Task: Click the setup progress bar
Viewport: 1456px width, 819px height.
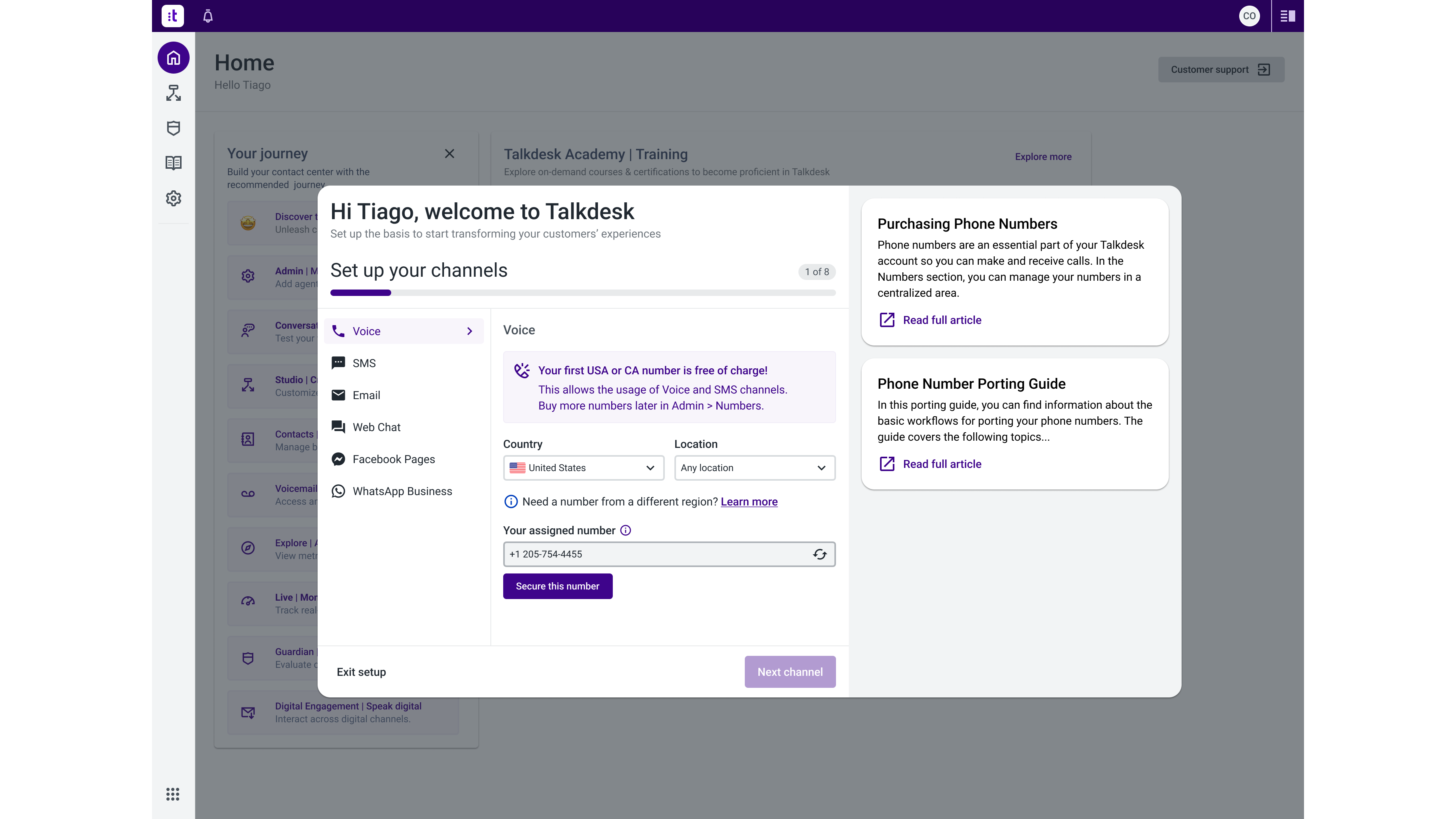Action: (583, 293)
